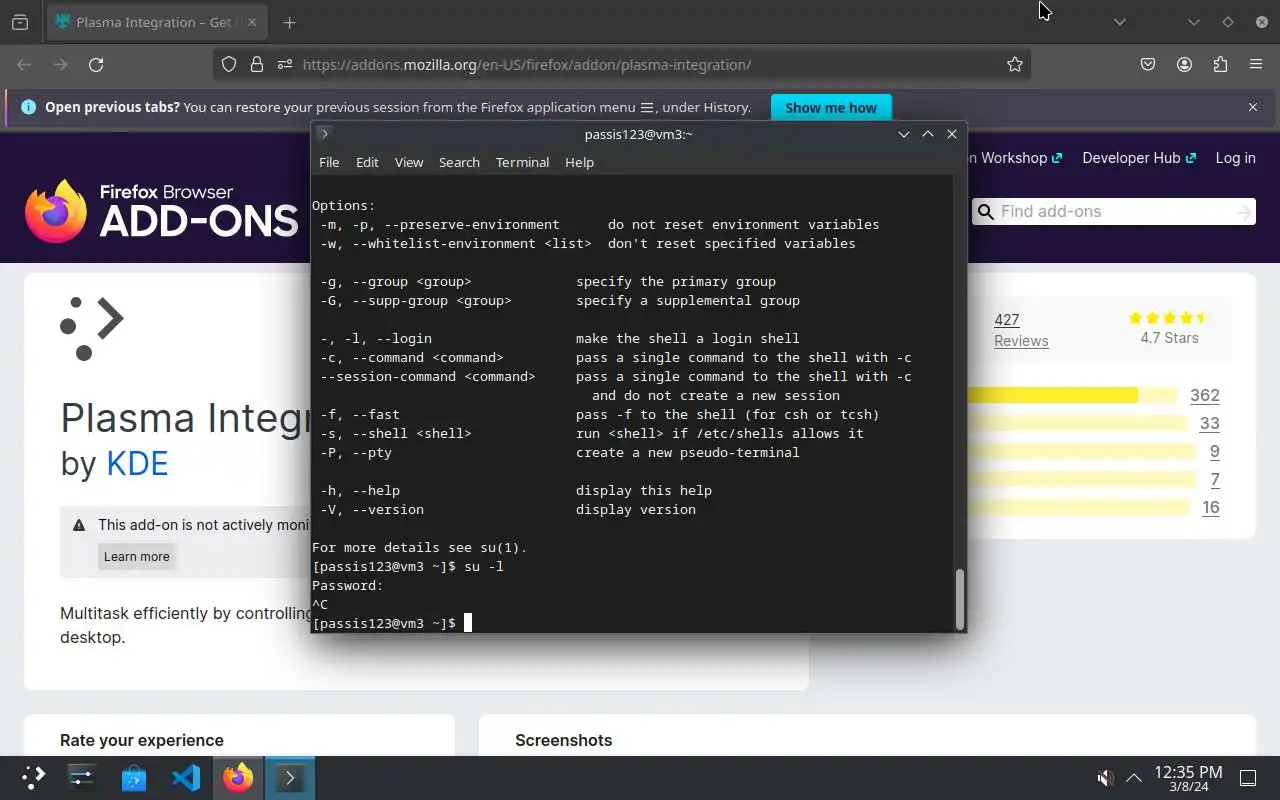
Task: Open the KDE author link
Action: 137,464
